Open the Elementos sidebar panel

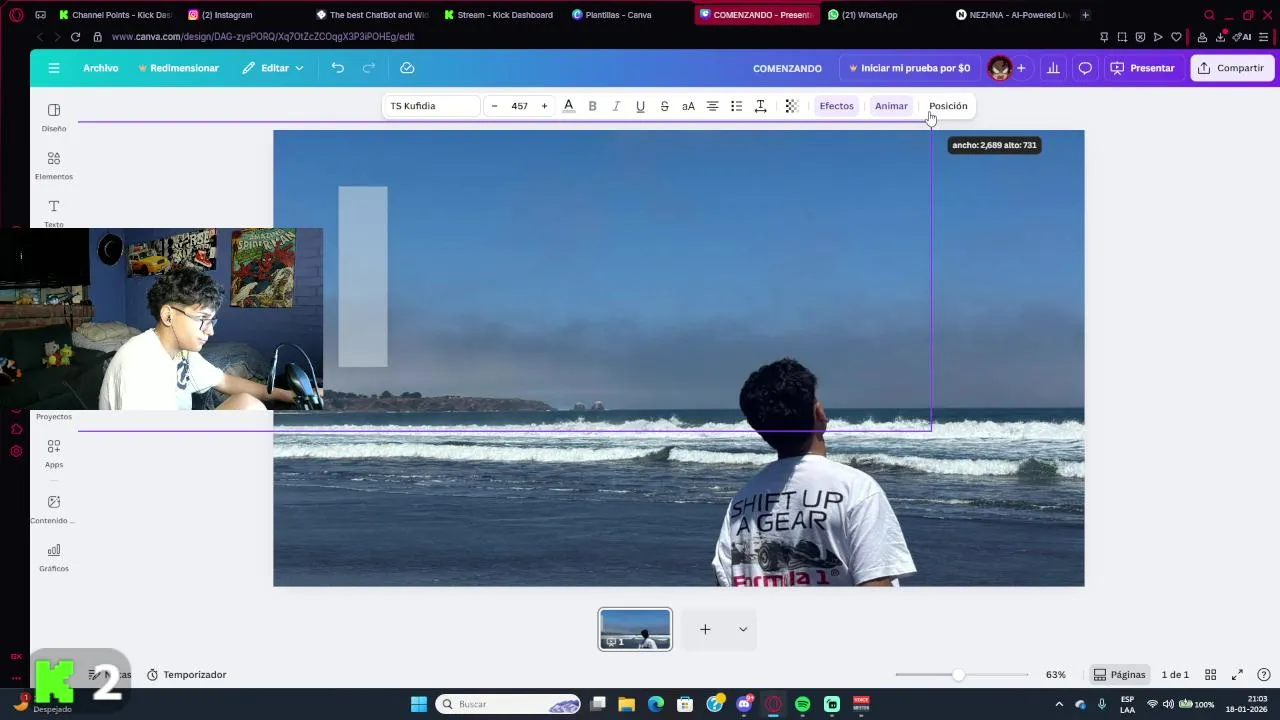tap(54, 165)
